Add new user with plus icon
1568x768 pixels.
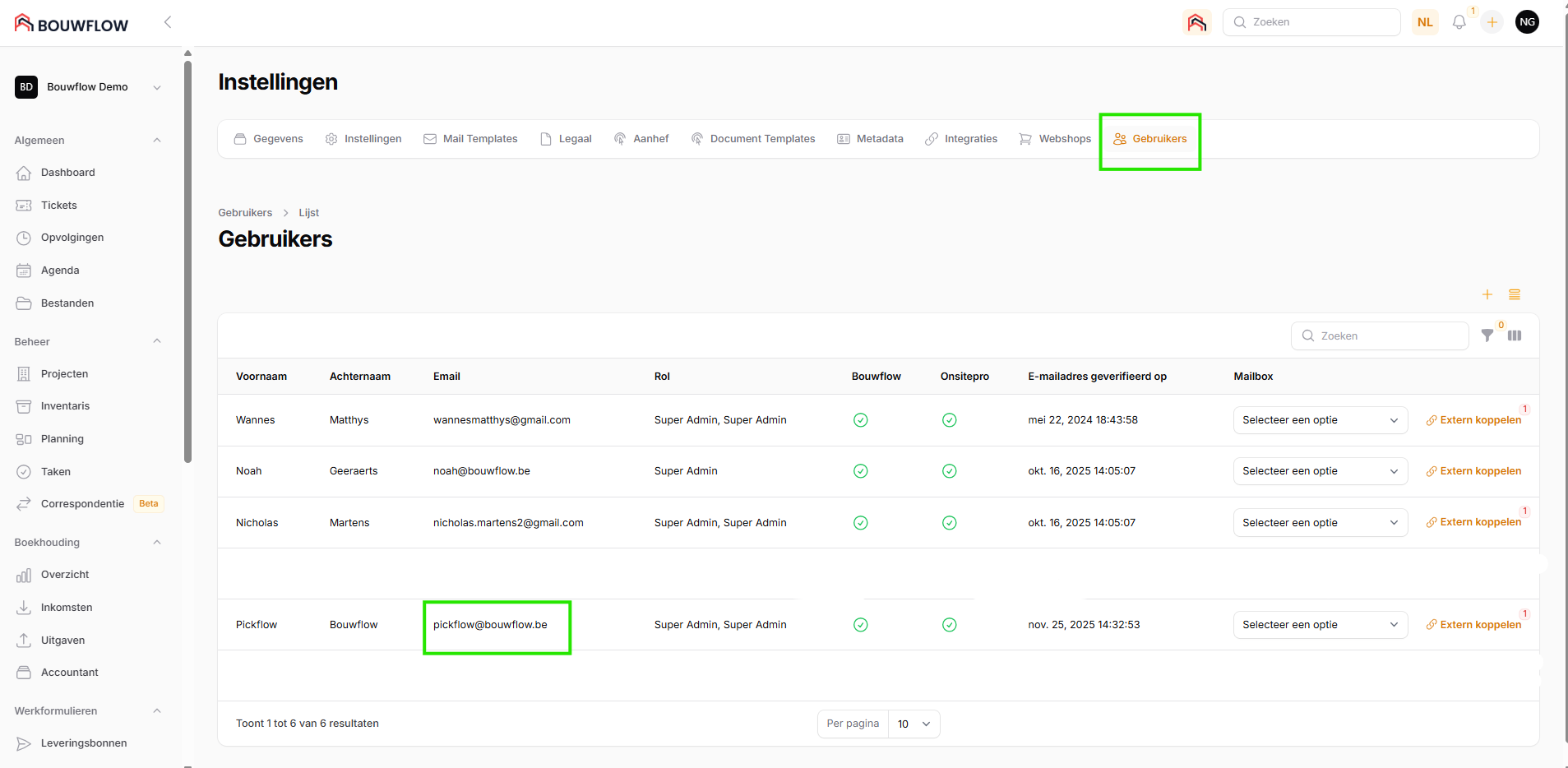(x=1487, y=294)
